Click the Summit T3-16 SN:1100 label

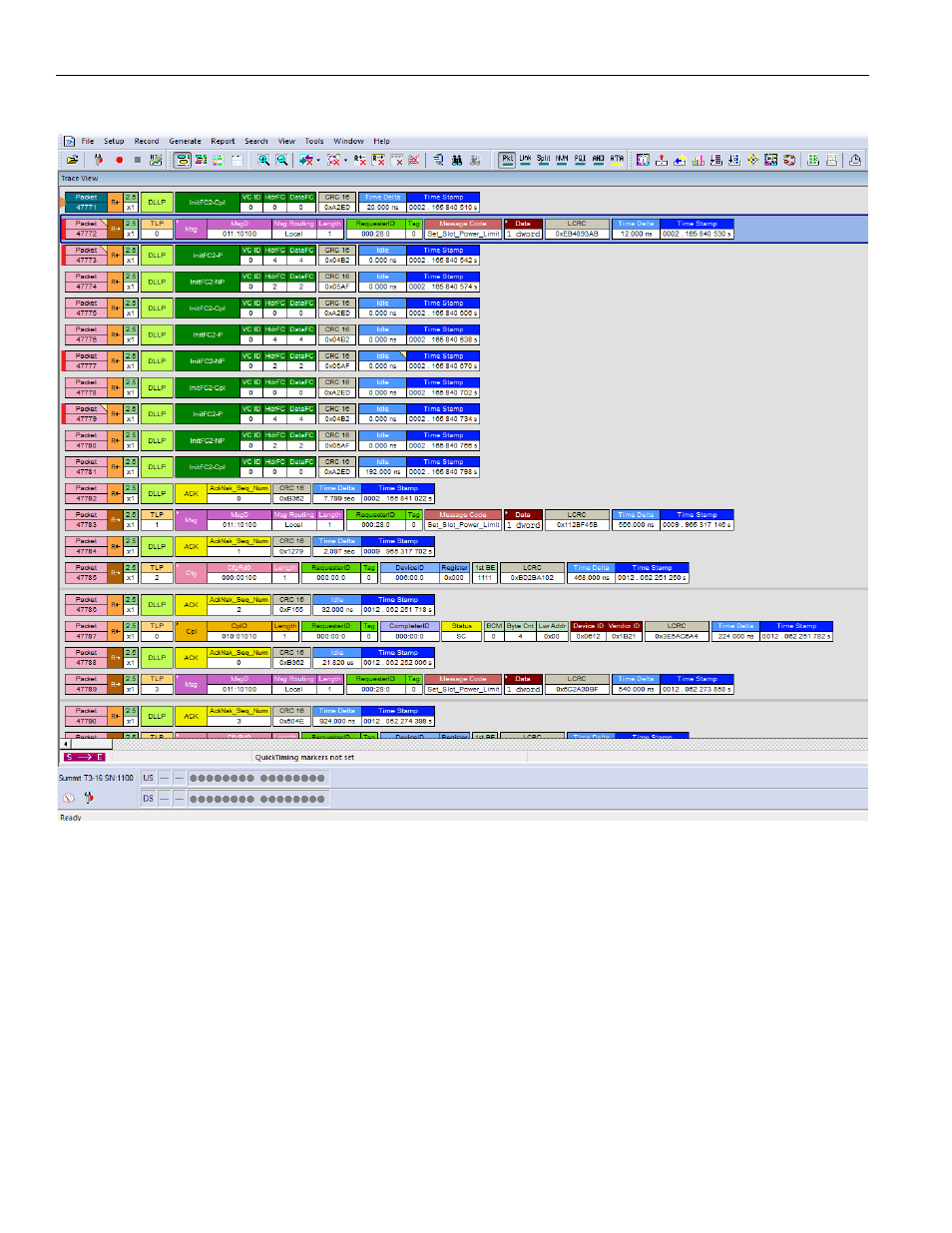pos(96,778)
